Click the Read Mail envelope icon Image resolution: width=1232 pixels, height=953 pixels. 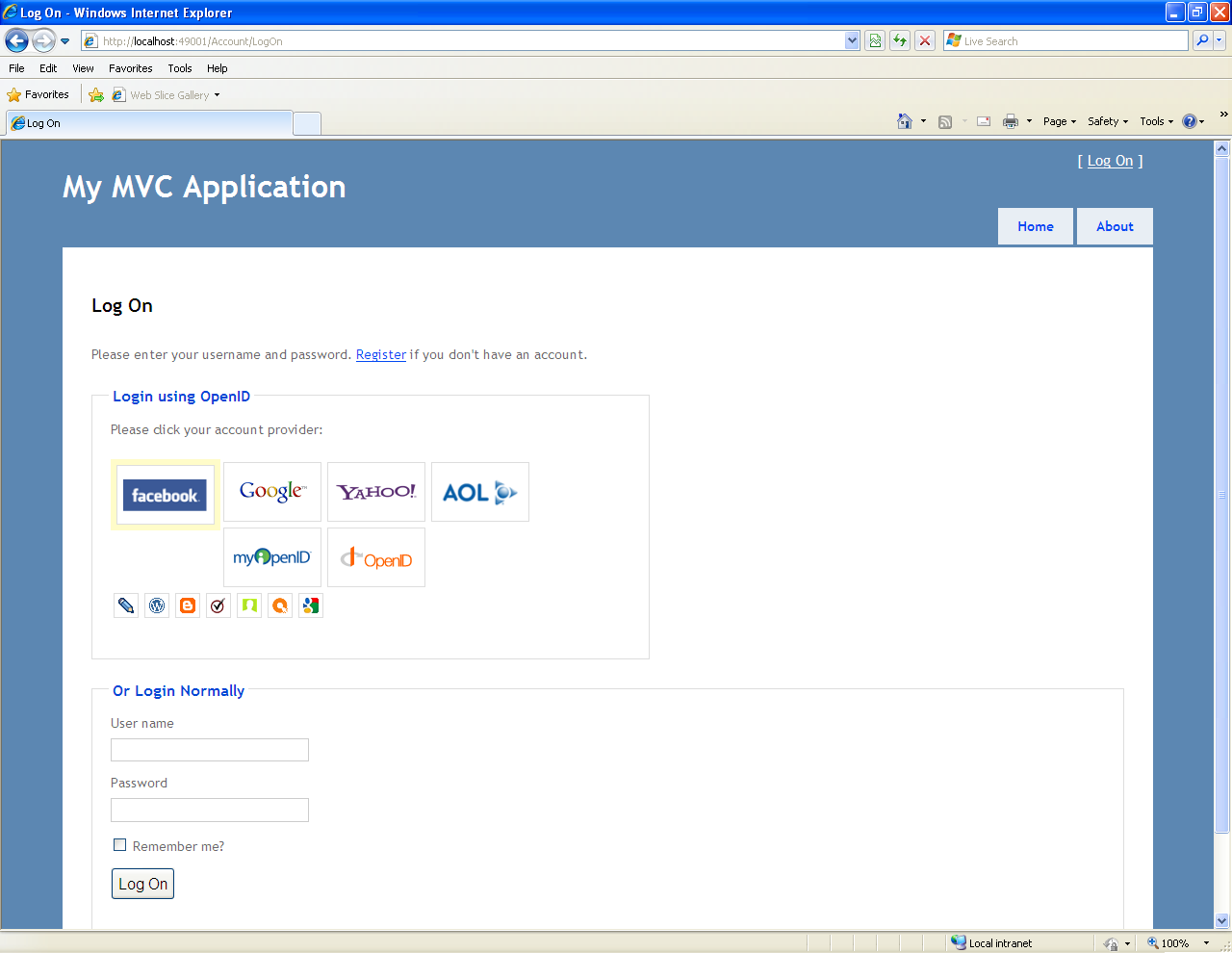(x=984, y=121)
